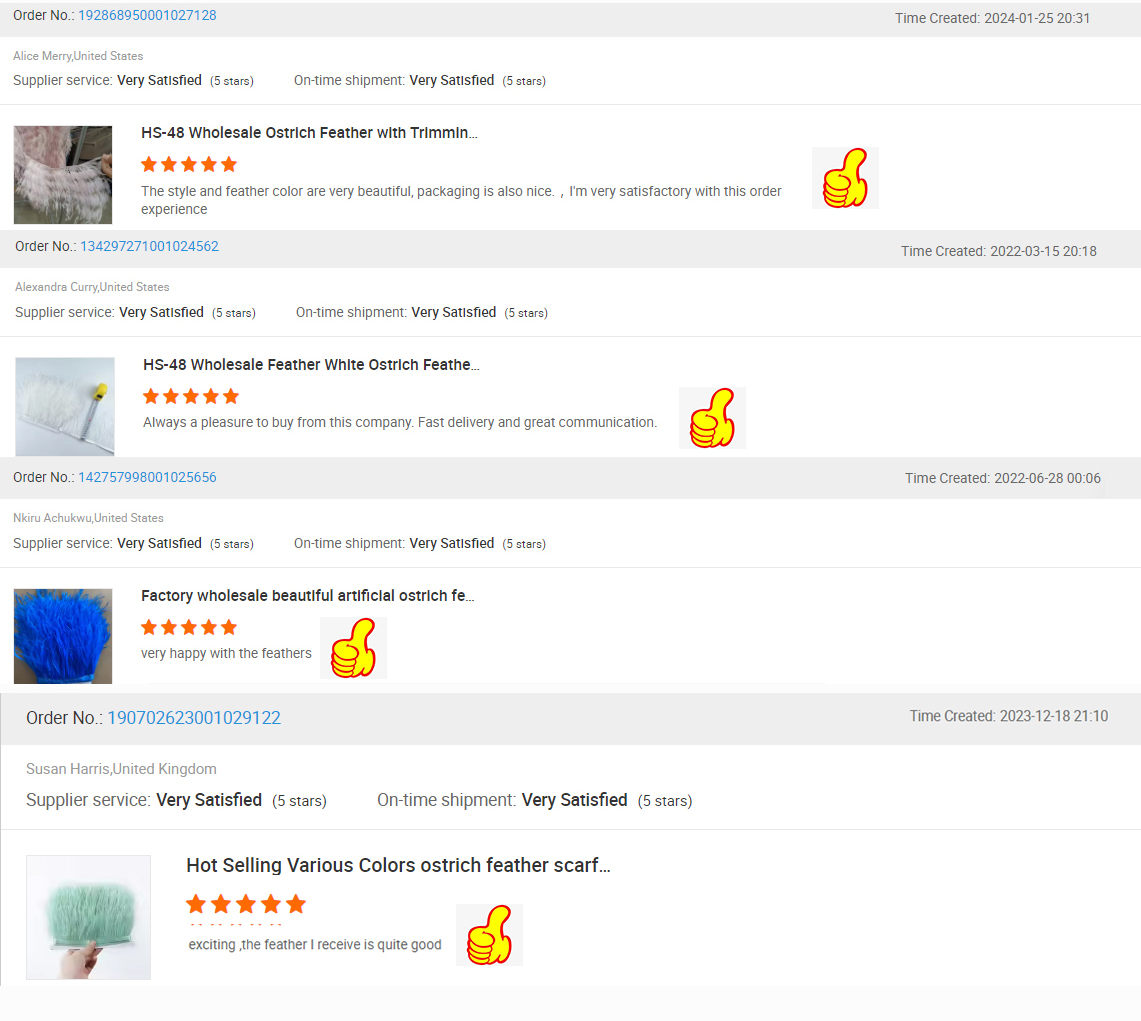
Task: Click thumbs-up icon beside 'very happy with the feathers'
Action: (x=353, y=648)
